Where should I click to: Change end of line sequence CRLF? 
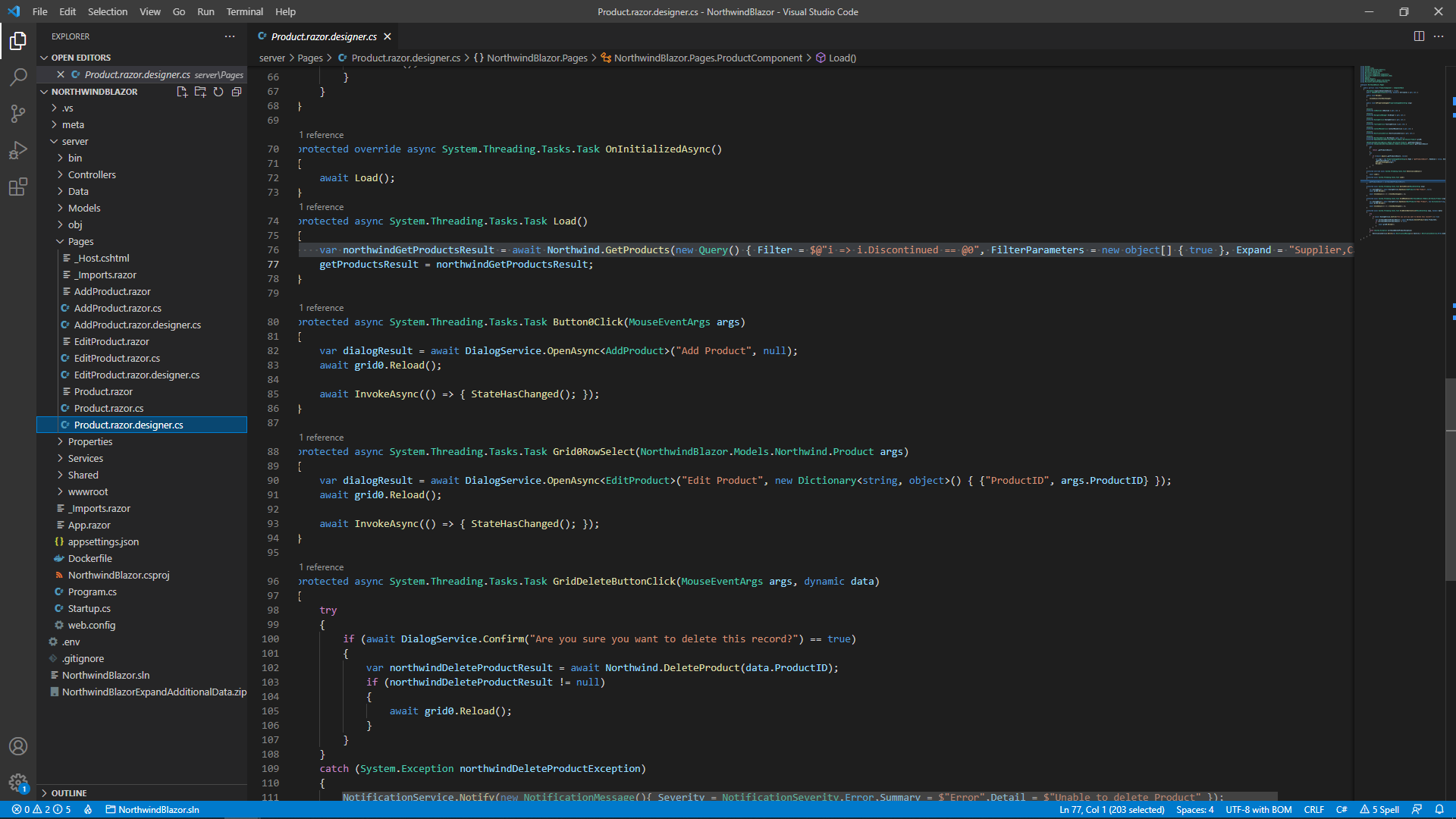click(1314, 810)
